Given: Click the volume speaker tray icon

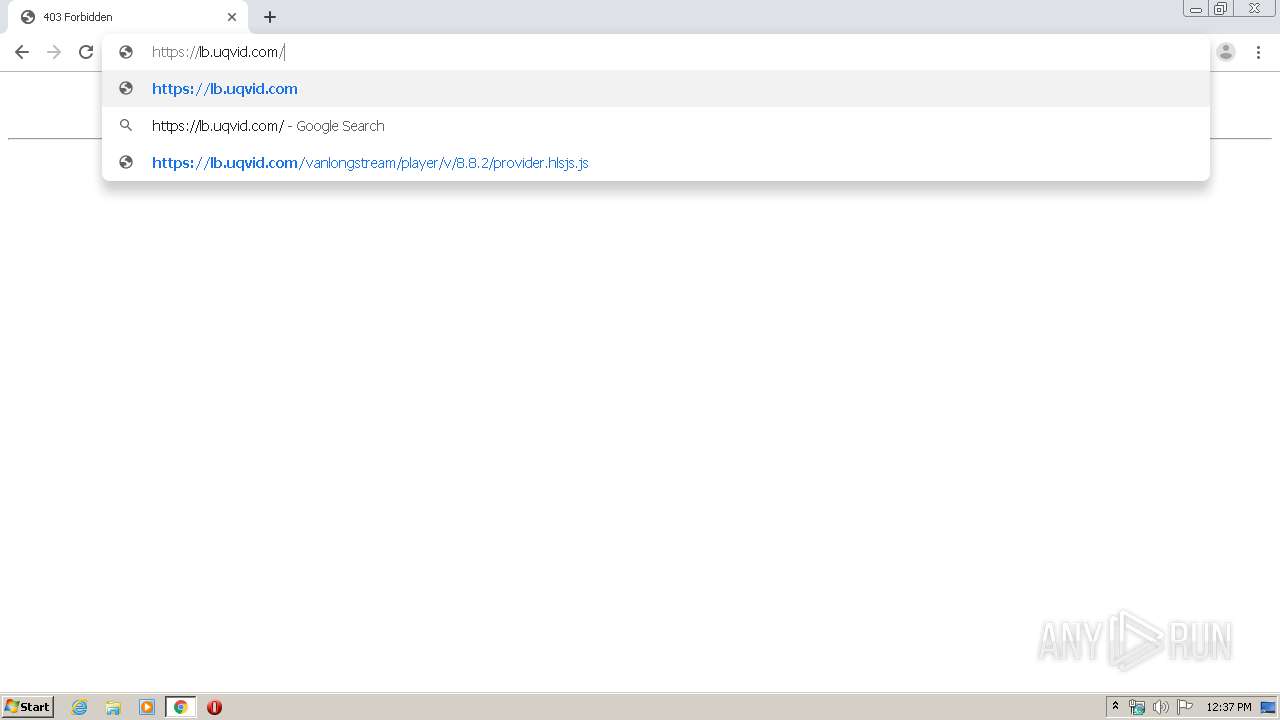Looking at the screenshot, I should [x=1160, y=707].
